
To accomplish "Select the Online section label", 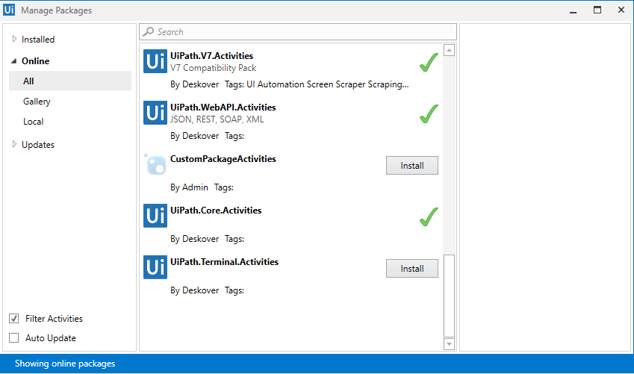I will (36, 61).
